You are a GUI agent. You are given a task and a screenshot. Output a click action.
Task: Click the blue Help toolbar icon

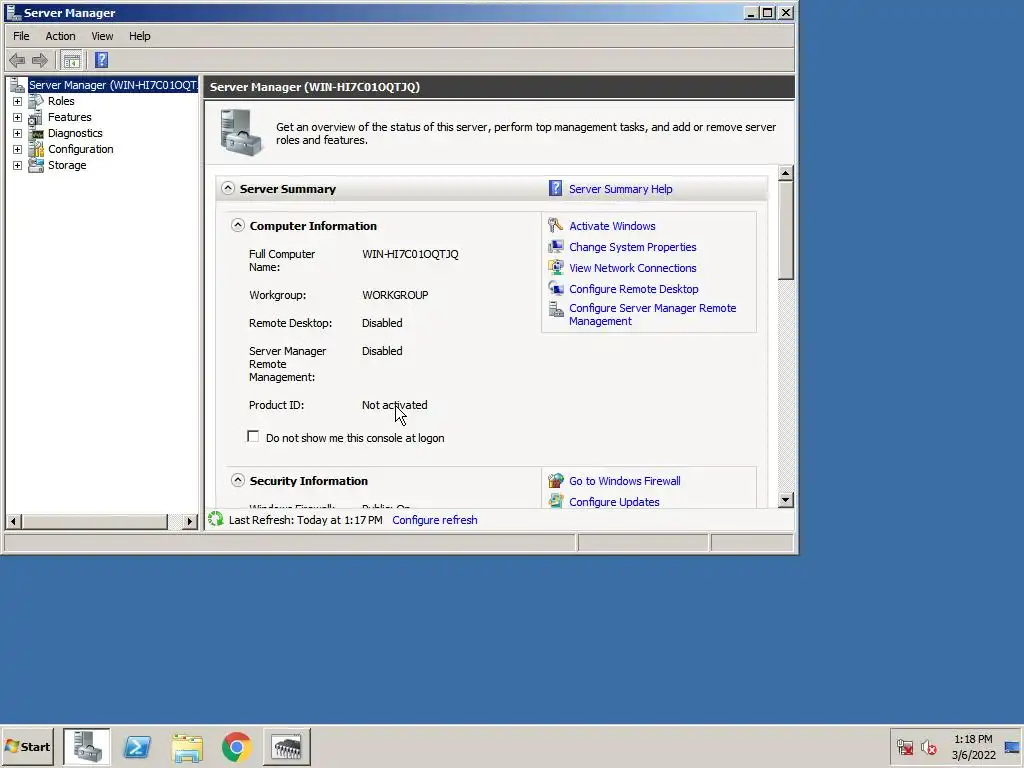pyautogui.click(x=101, y=61)
